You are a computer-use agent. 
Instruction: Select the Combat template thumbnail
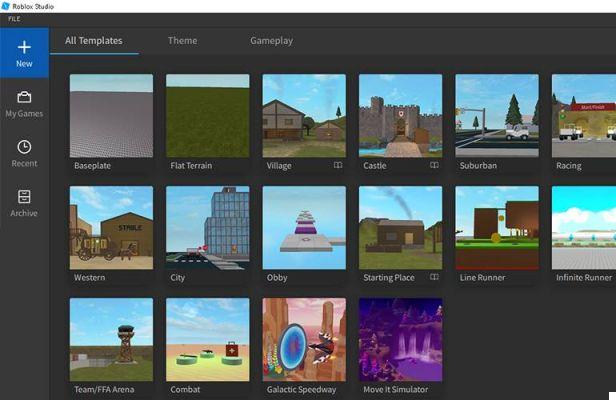tap(208, 339)
